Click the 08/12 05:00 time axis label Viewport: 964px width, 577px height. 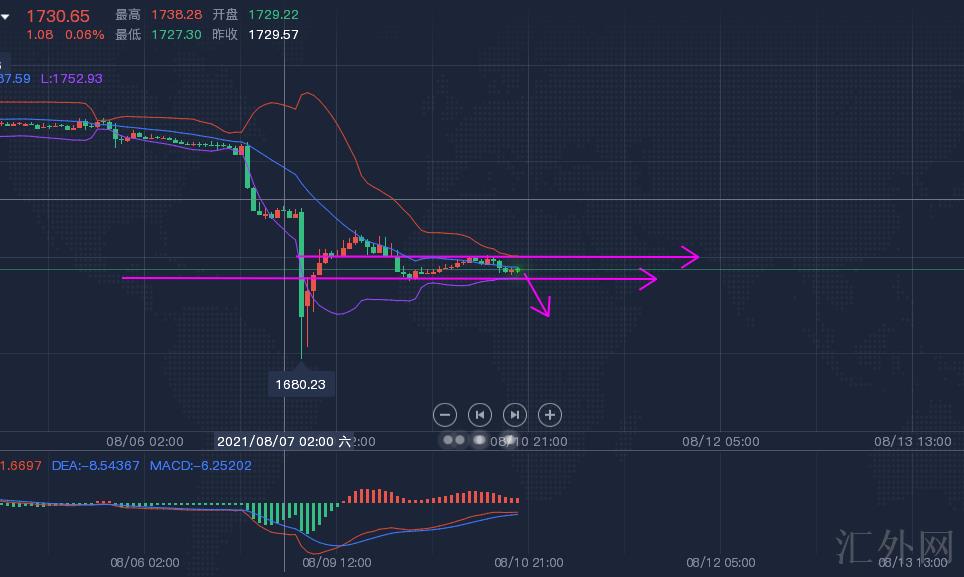tap(720, 441)
